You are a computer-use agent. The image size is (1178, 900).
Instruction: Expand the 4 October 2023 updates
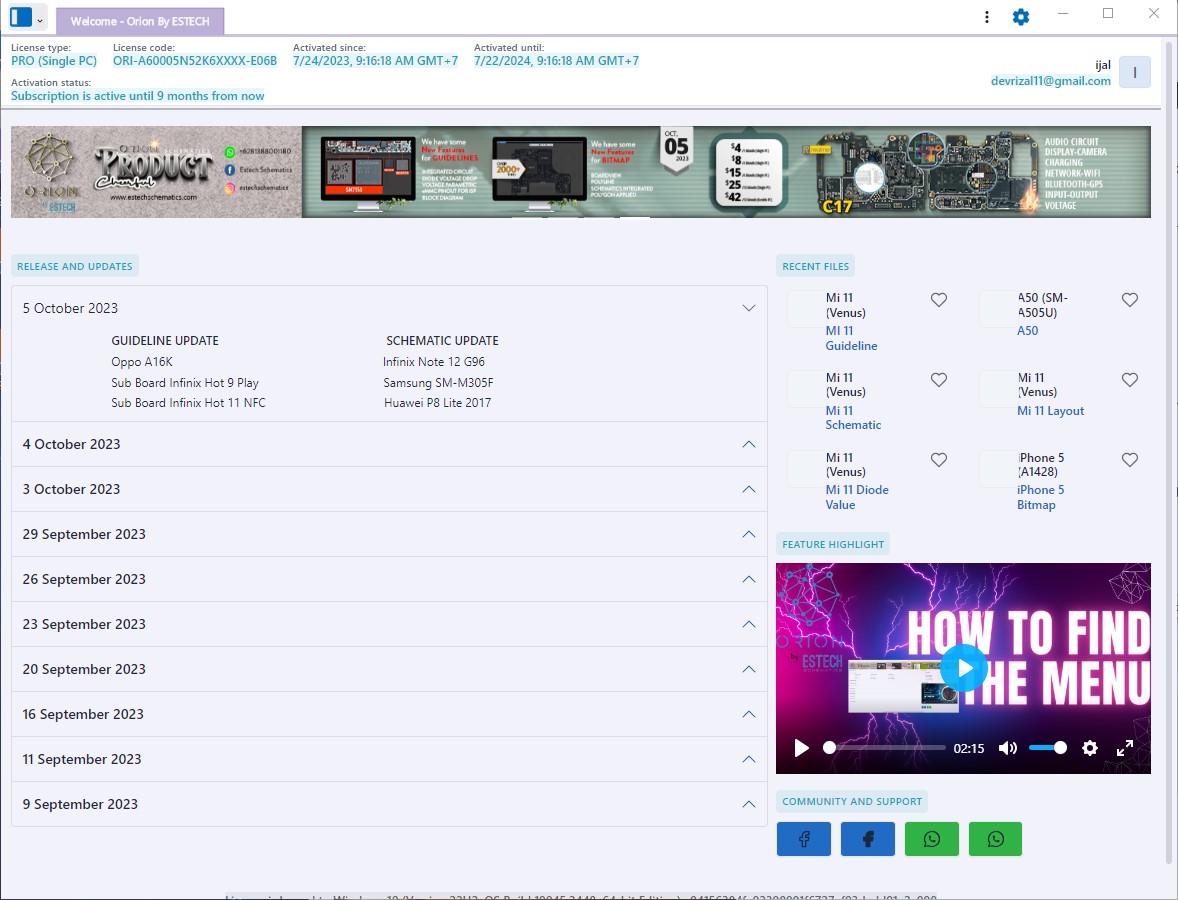(x=749, y=444)
